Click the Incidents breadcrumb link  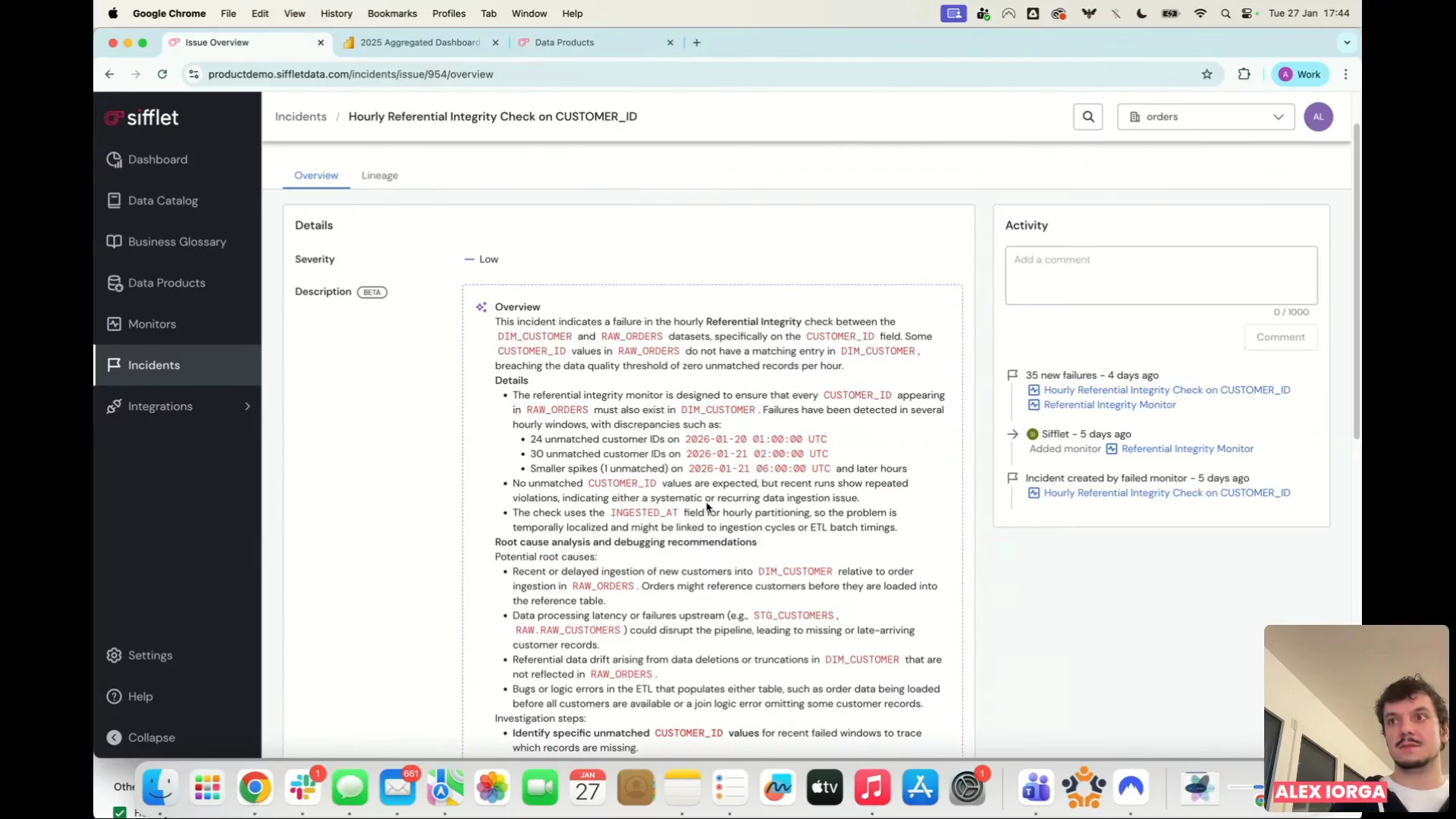tap(300, 117)
